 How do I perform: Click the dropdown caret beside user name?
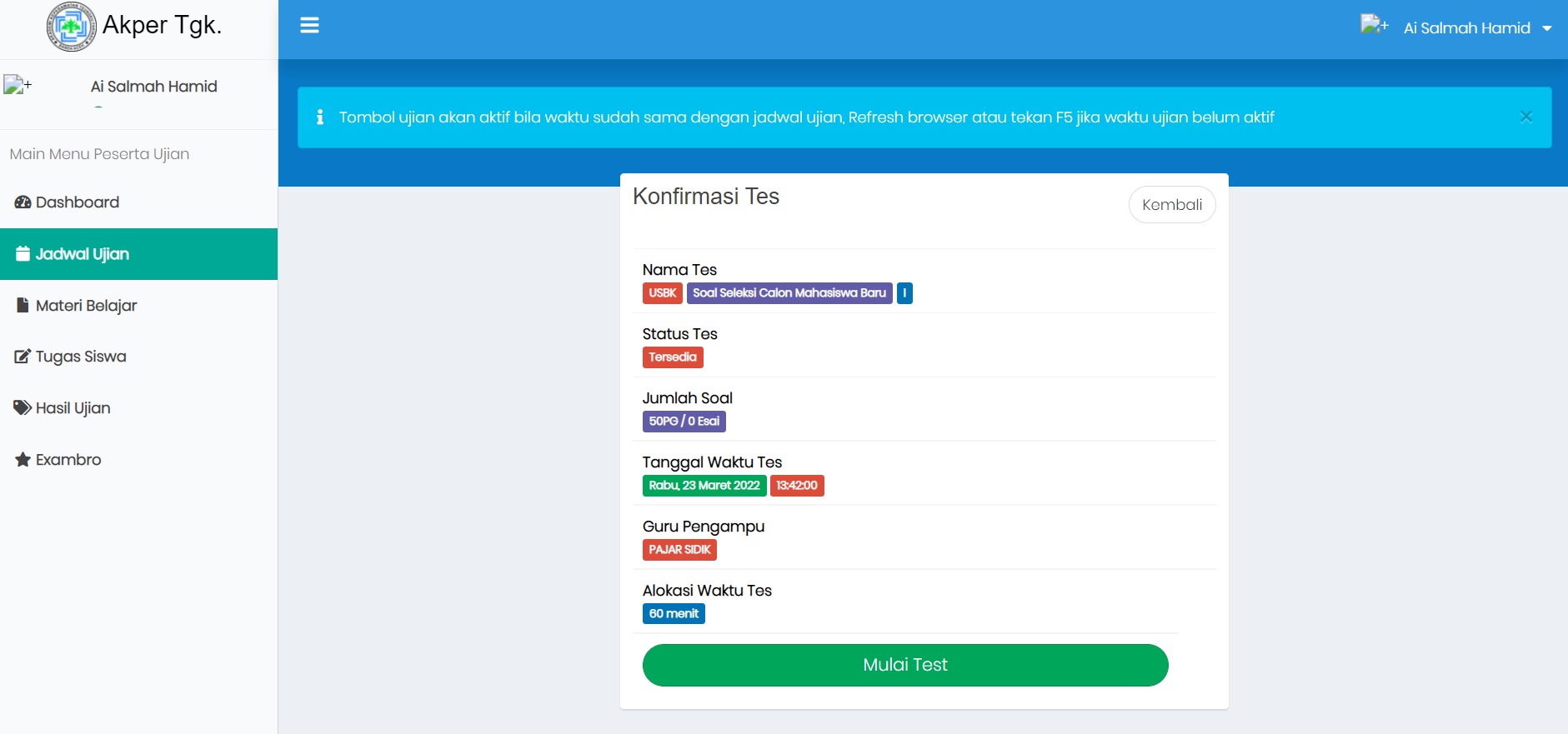[x=1547, y=28]
